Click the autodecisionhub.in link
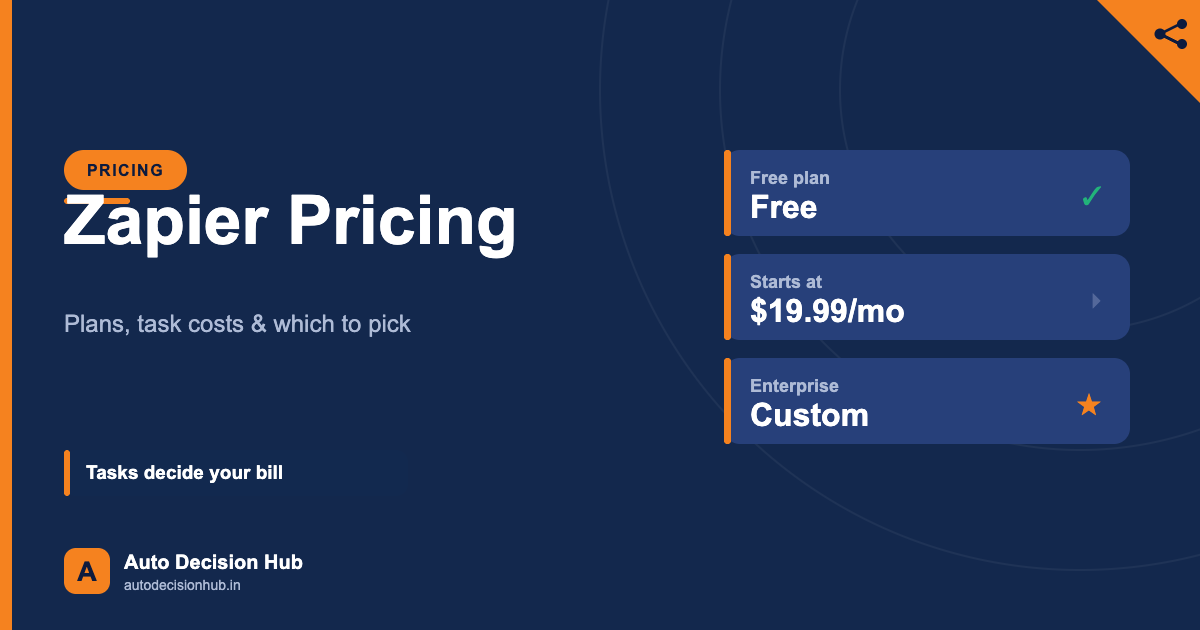Viewport: 1200px width, 630px height. pos(182,585)
